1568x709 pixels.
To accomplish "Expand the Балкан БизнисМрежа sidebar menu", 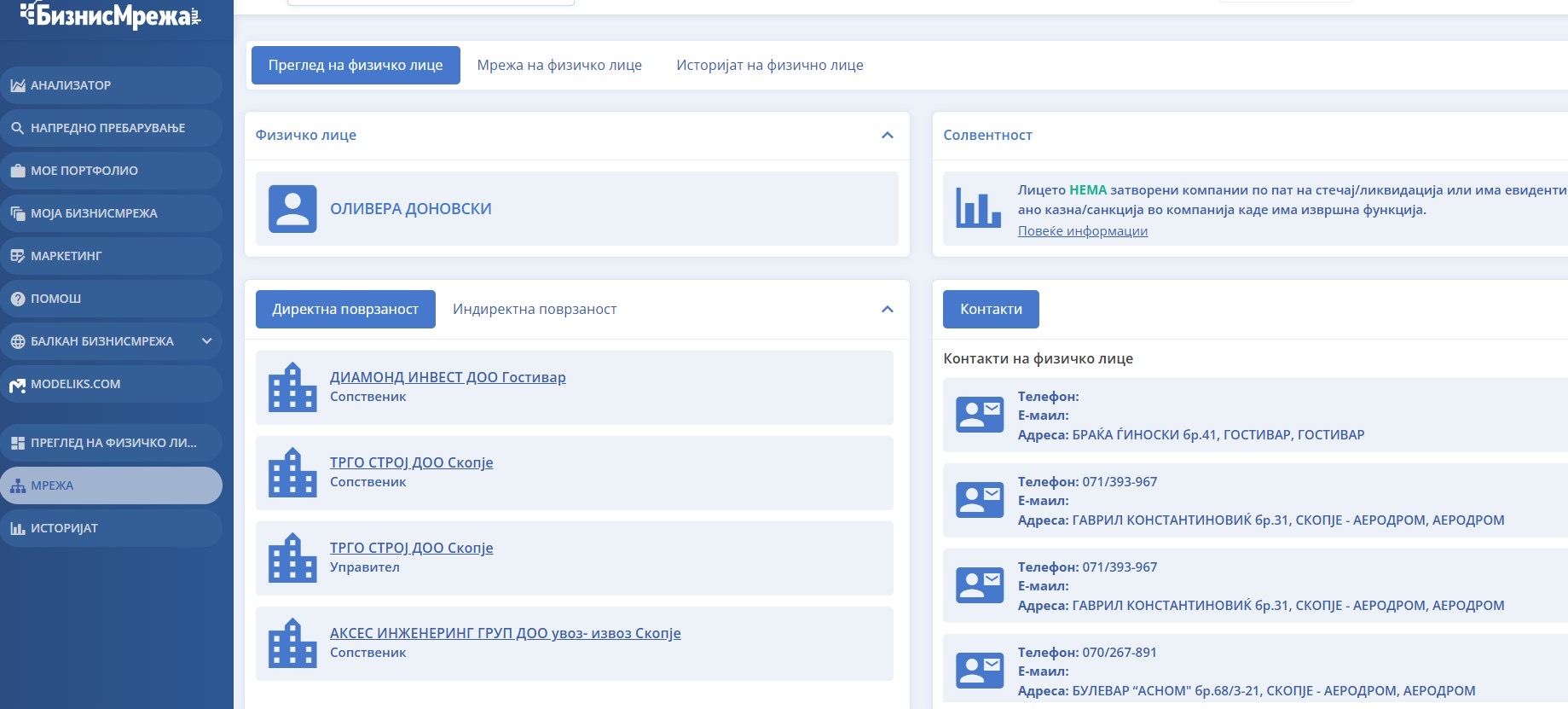I will point(206,341).
